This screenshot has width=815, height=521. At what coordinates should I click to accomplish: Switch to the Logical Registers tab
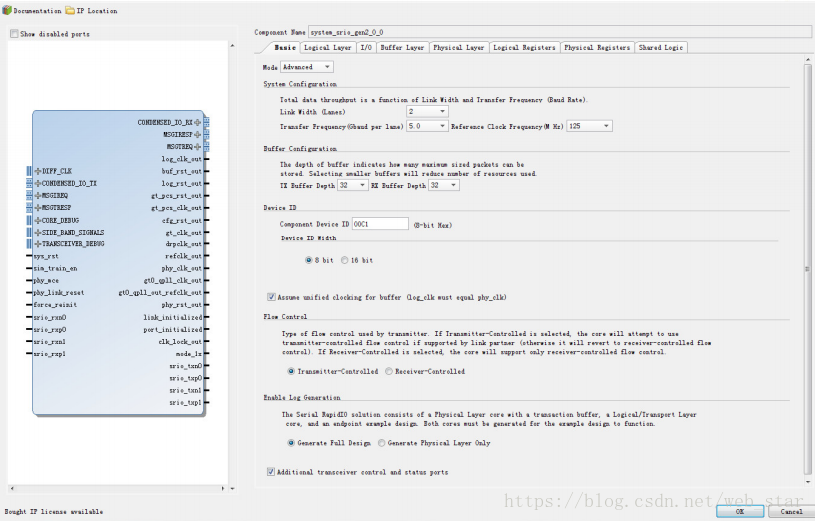tap(524, 47)
